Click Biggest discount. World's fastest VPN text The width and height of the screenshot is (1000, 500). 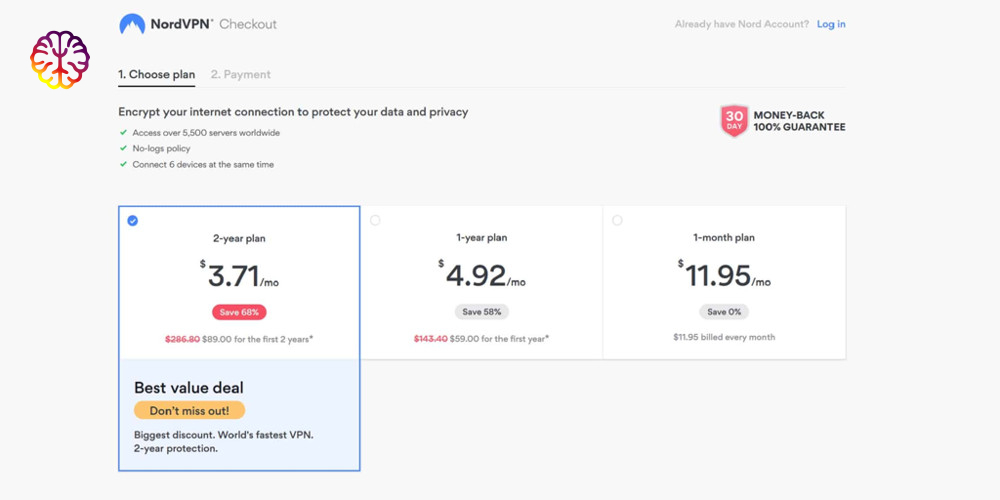(x=224, y=435)
